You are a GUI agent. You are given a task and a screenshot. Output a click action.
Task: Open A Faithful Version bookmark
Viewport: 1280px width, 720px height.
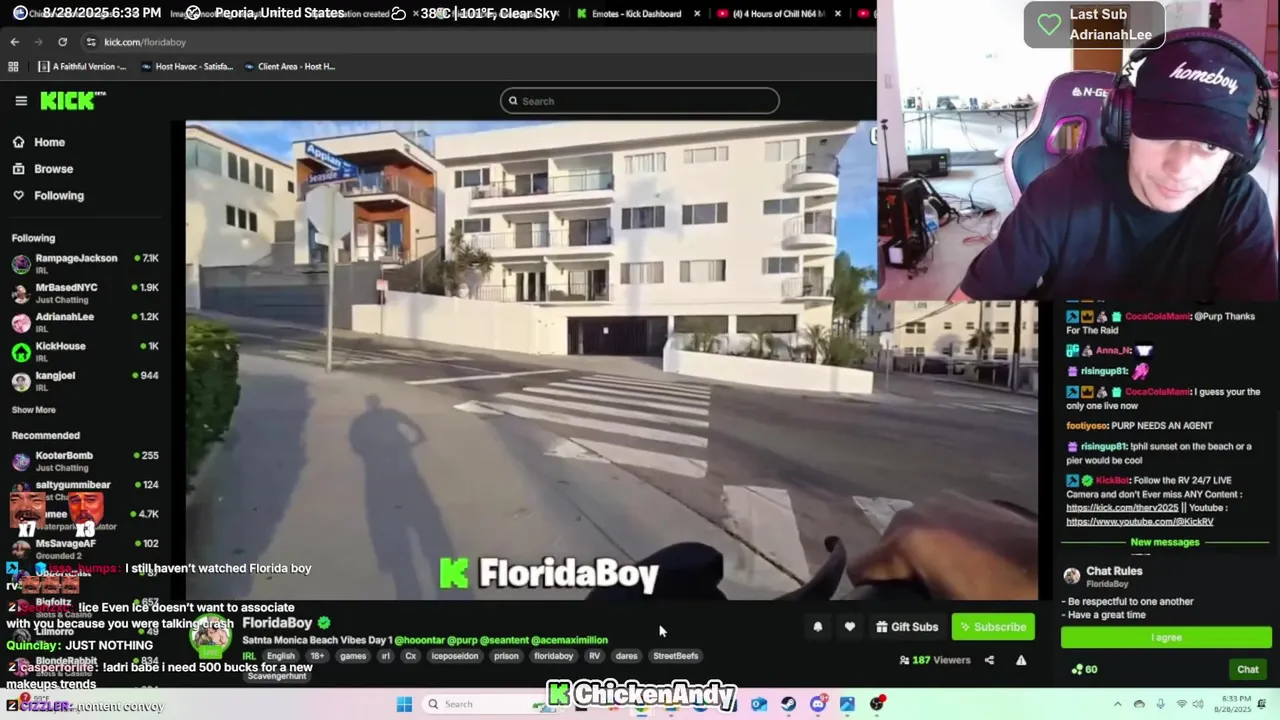(82, 67)
